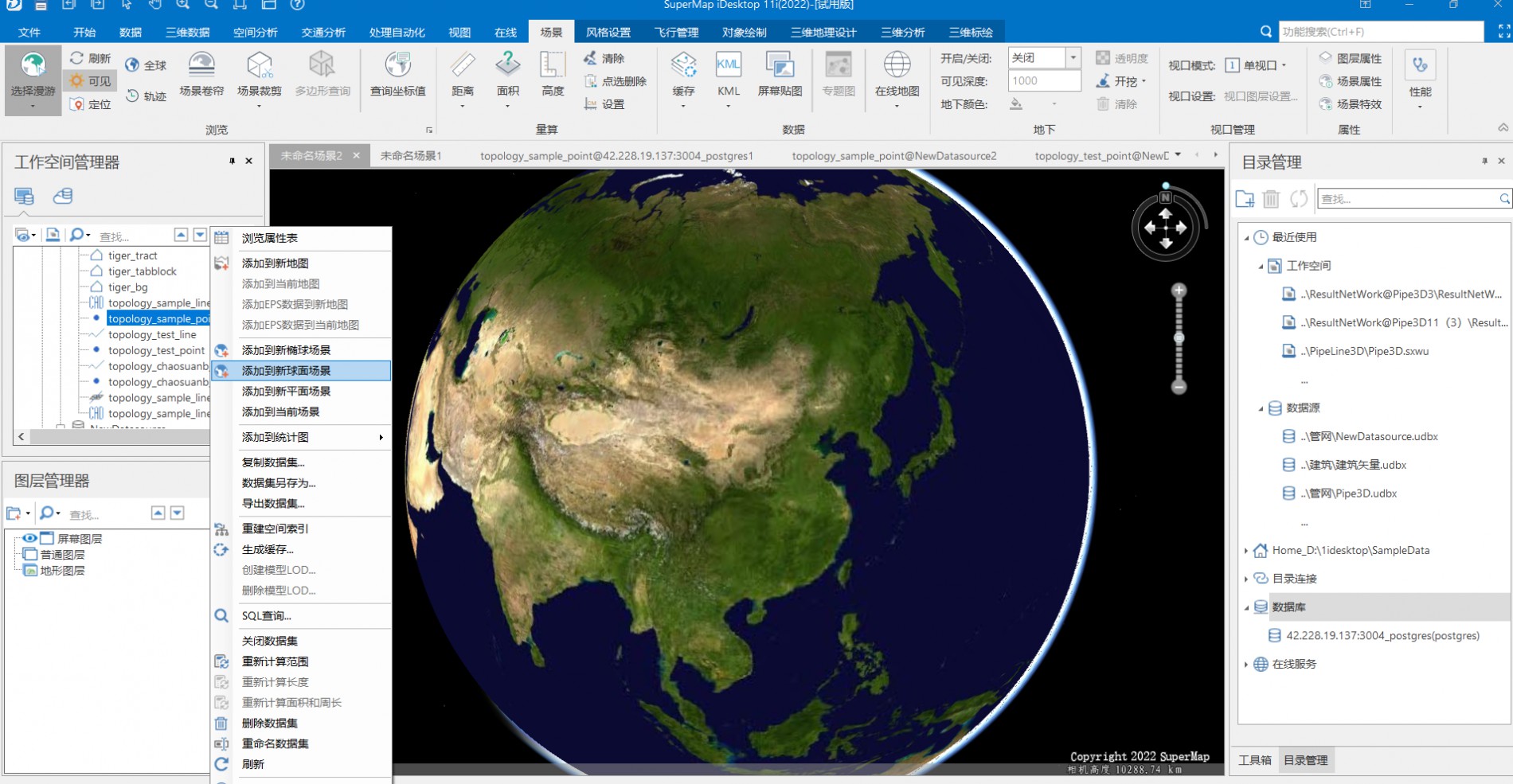Collapse the ribbon with the chevron
The height and width of the screenshot is (784, 1513).
(1503, 127)
